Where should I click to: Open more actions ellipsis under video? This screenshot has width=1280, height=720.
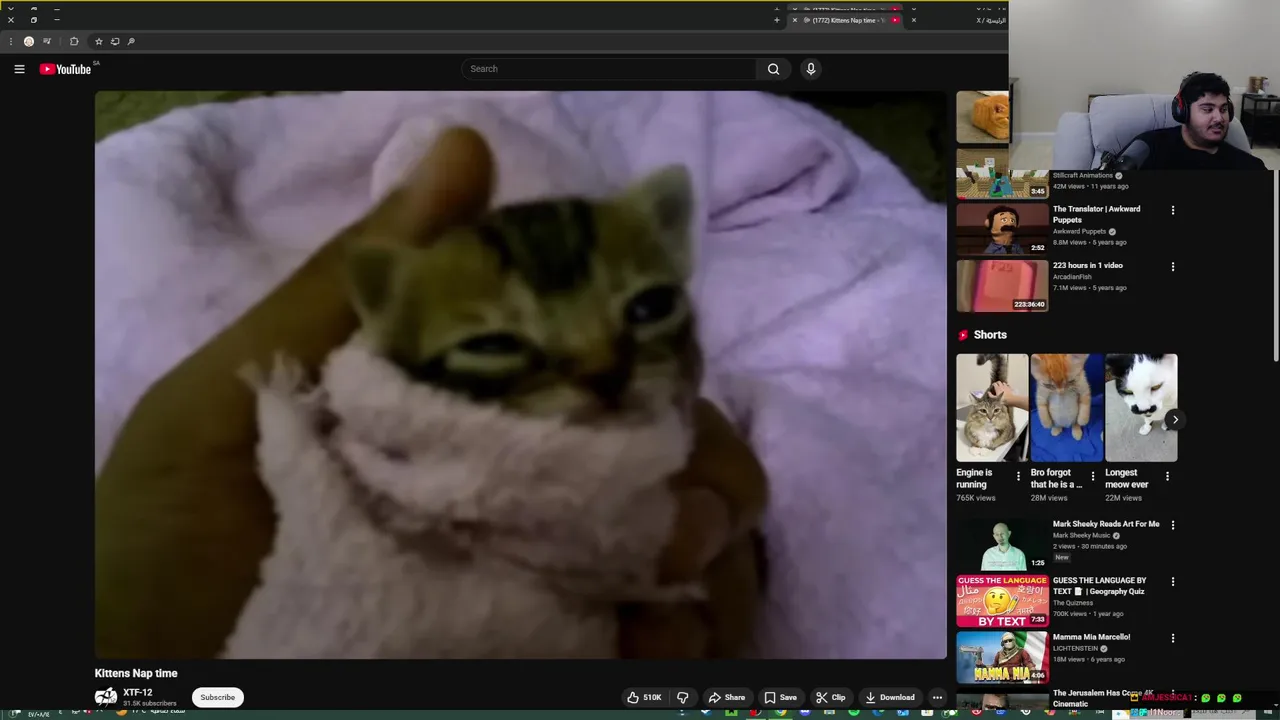tap(937, 697)
